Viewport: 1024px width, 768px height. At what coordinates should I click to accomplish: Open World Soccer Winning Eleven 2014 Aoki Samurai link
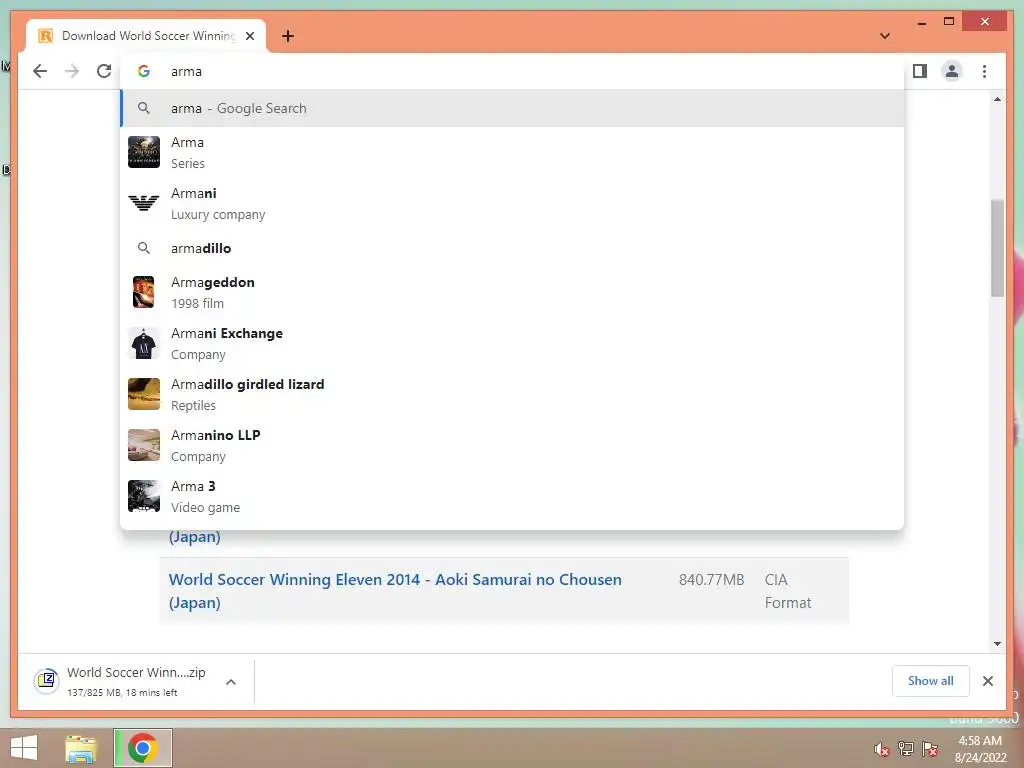pyautogui.click(x=394, y=590)
